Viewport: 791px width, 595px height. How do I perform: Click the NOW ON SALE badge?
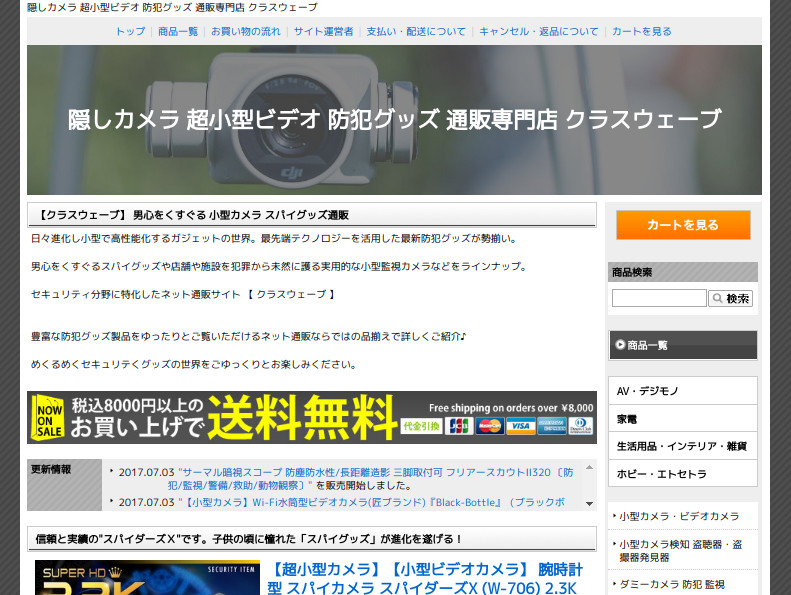(48, 418)
